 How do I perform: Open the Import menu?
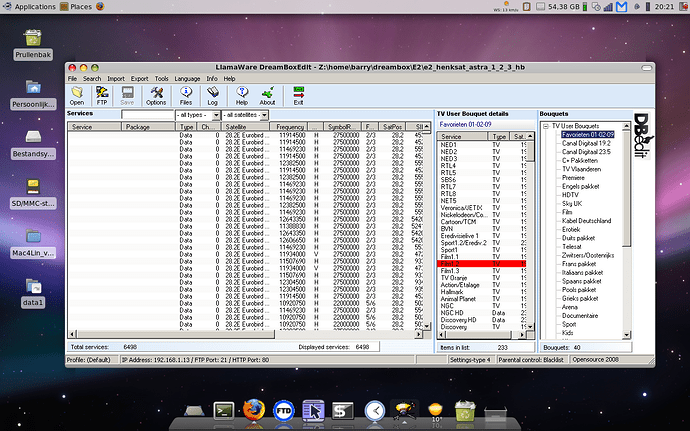(116, 78)
